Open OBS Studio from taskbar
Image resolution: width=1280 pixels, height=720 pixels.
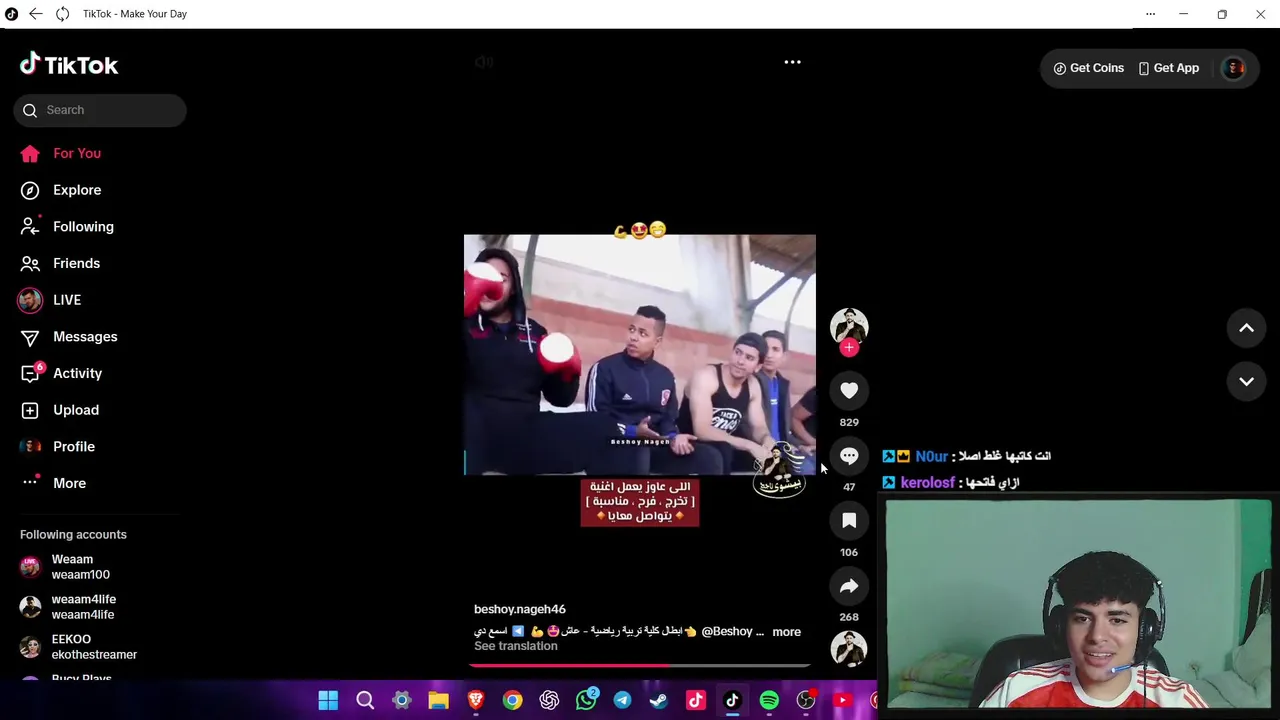pyautogui.click(x=806, y=701)
